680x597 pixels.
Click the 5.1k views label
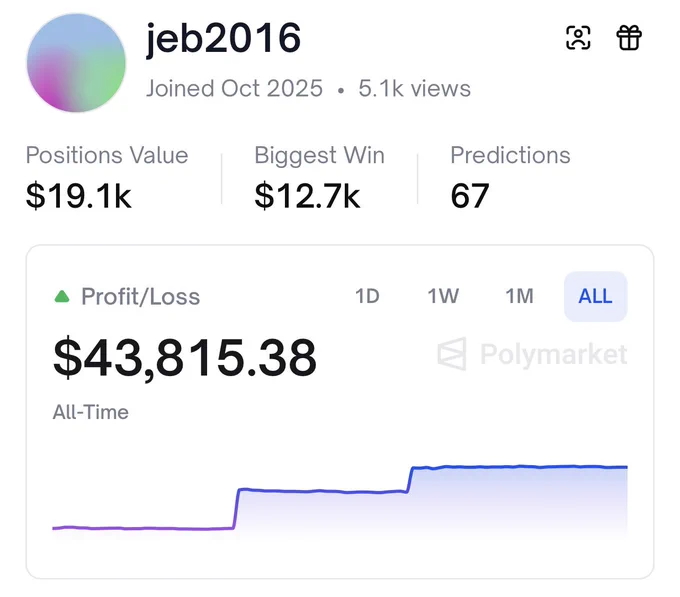[x=414, y=88]
